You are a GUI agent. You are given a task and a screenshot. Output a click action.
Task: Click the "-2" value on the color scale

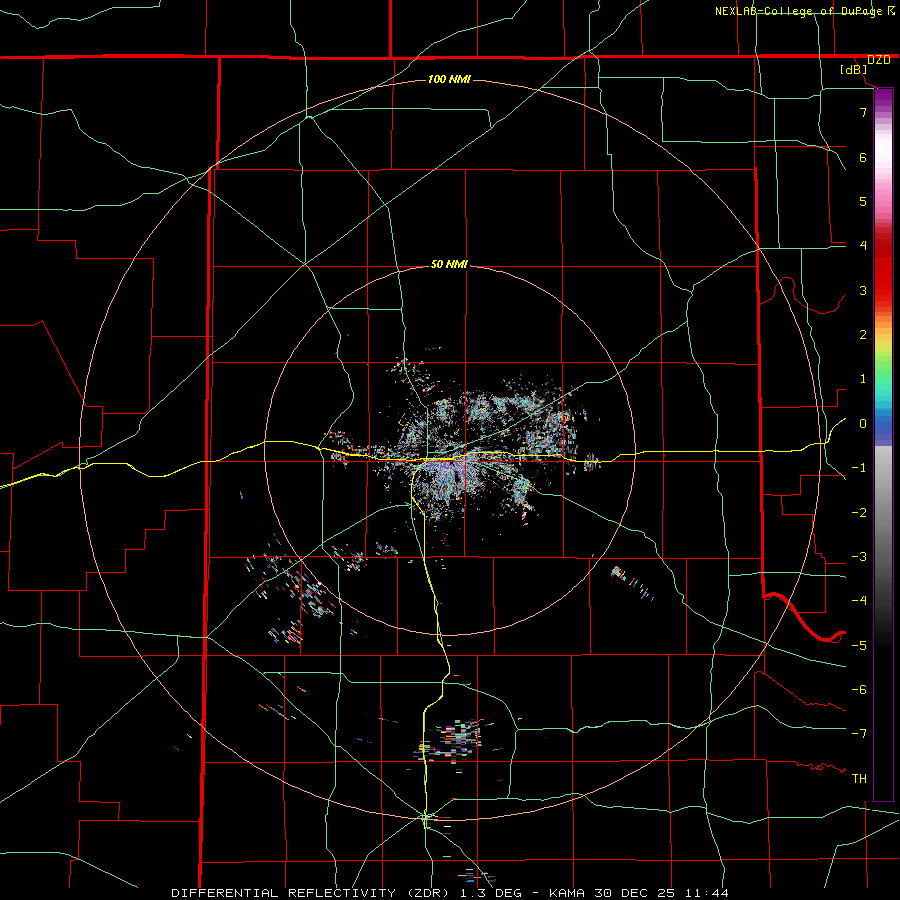click(859, 513)
